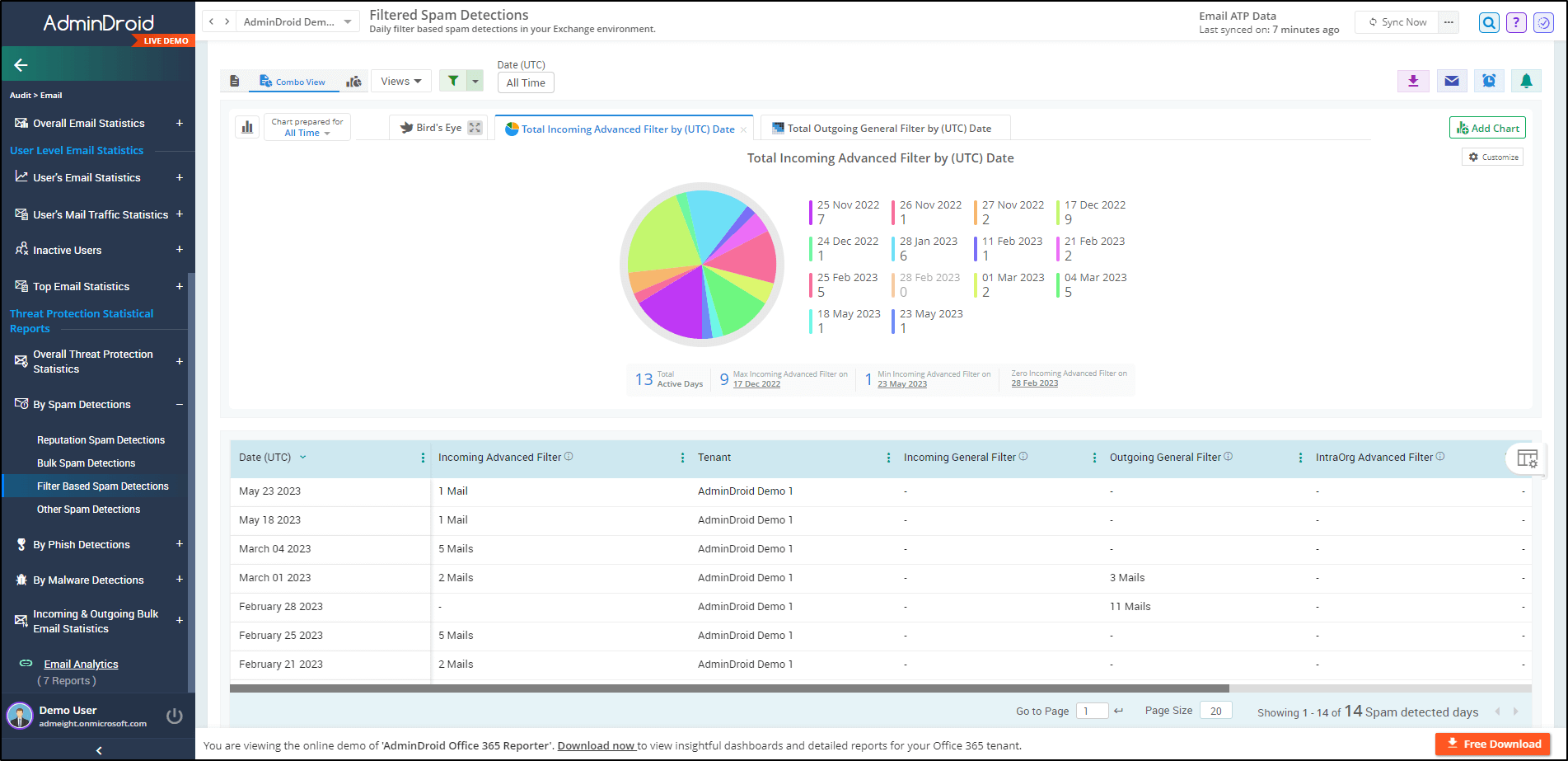Click the help question mark icon
1568x761 pixels.
pyautogui.click(x=1516, y=22)
